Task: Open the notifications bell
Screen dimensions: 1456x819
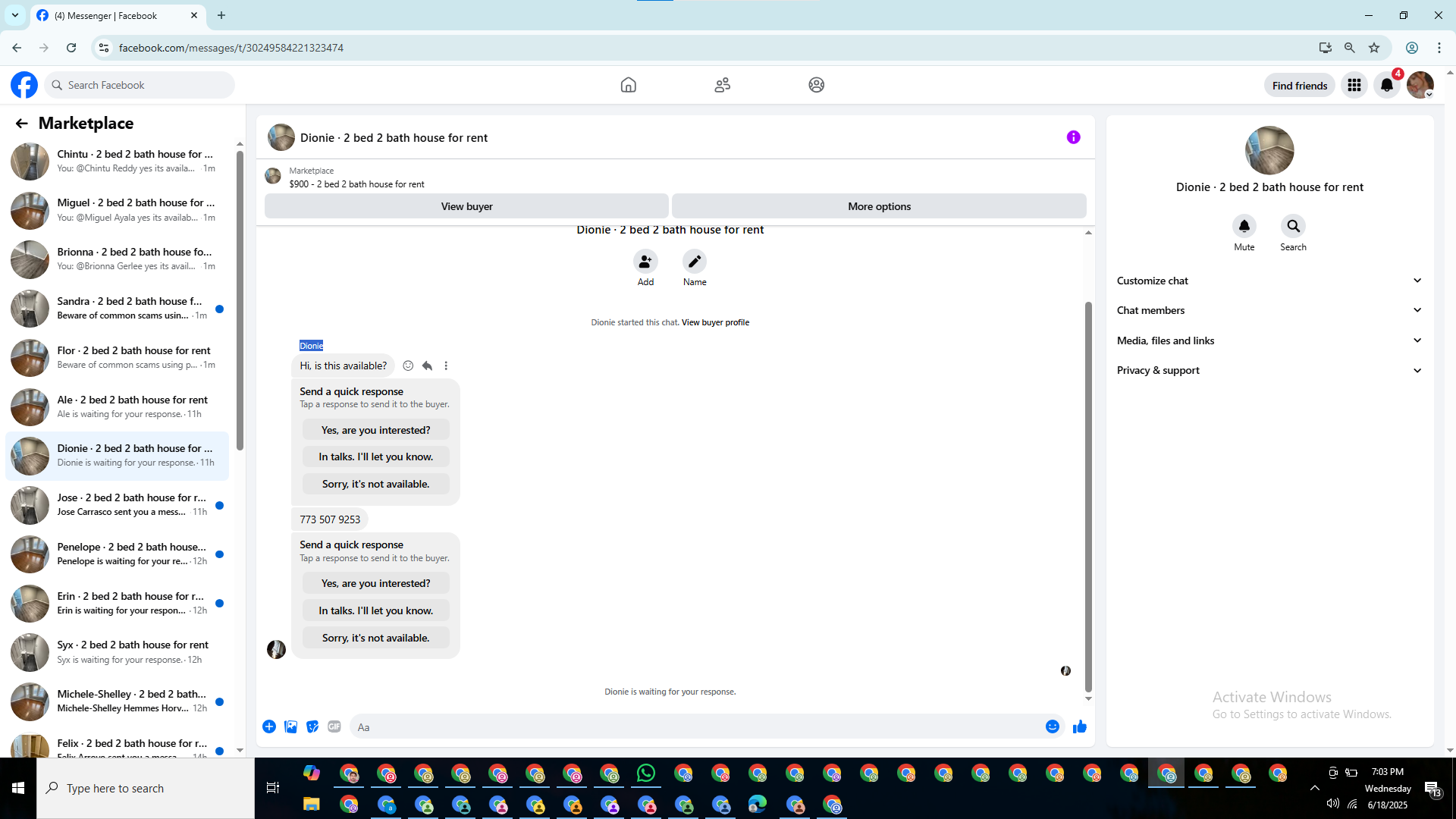Action: pyautogui.click(x=1387, y=85)
